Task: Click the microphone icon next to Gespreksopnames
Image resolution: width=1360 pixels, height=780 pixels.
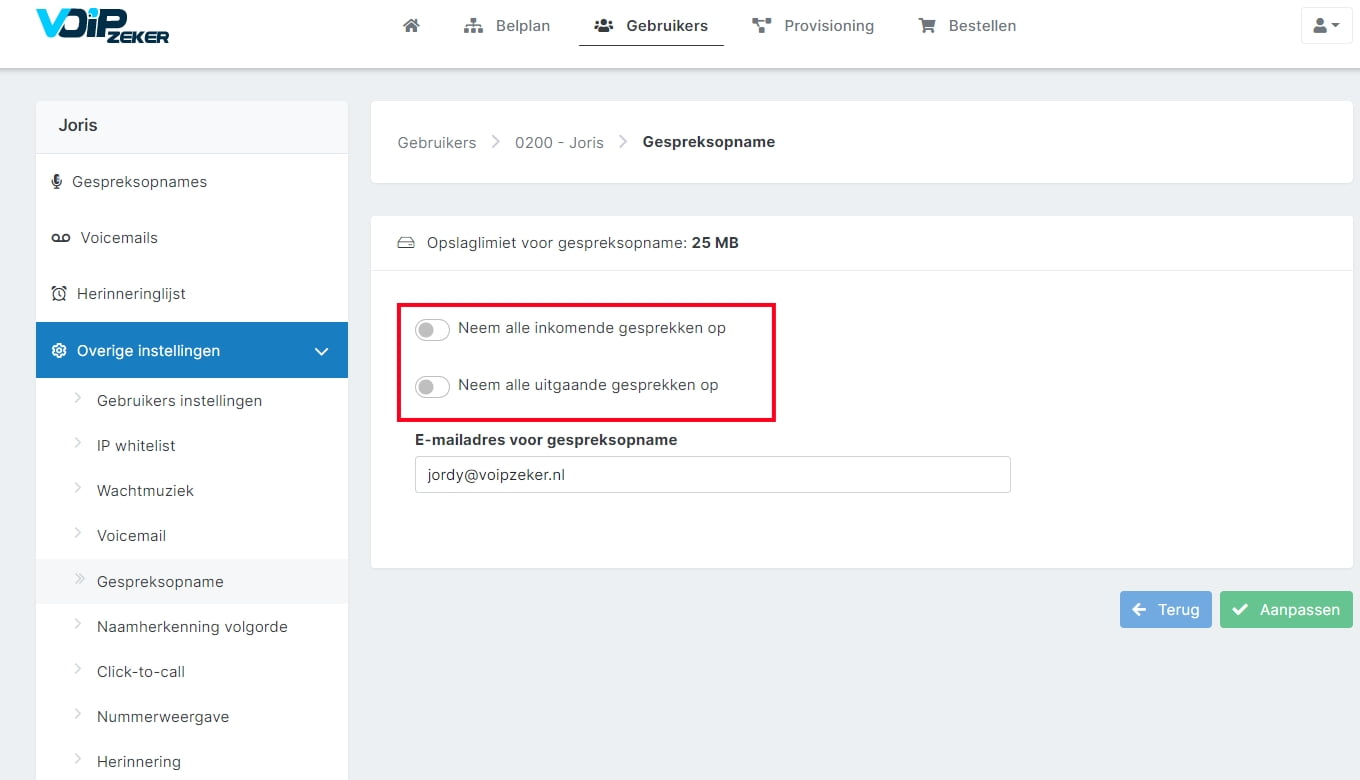Action: tap(57, 182)
